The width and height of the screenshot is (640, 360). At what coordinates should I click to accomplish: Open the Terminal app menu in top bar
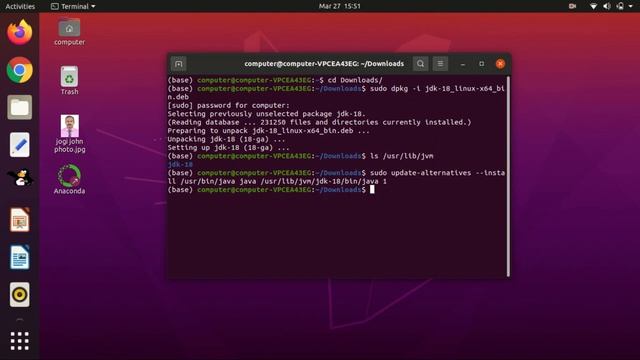(73, 6)
